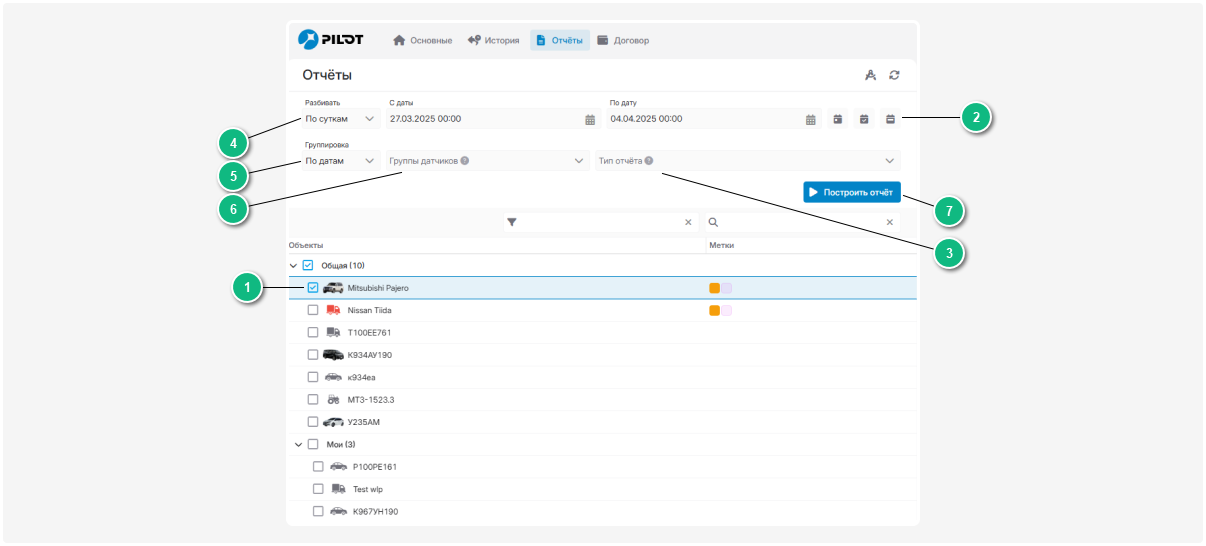This screenshot has width=1206, height=546.
Task: Clear the objects filter with X icon
Action: [688, 223]
